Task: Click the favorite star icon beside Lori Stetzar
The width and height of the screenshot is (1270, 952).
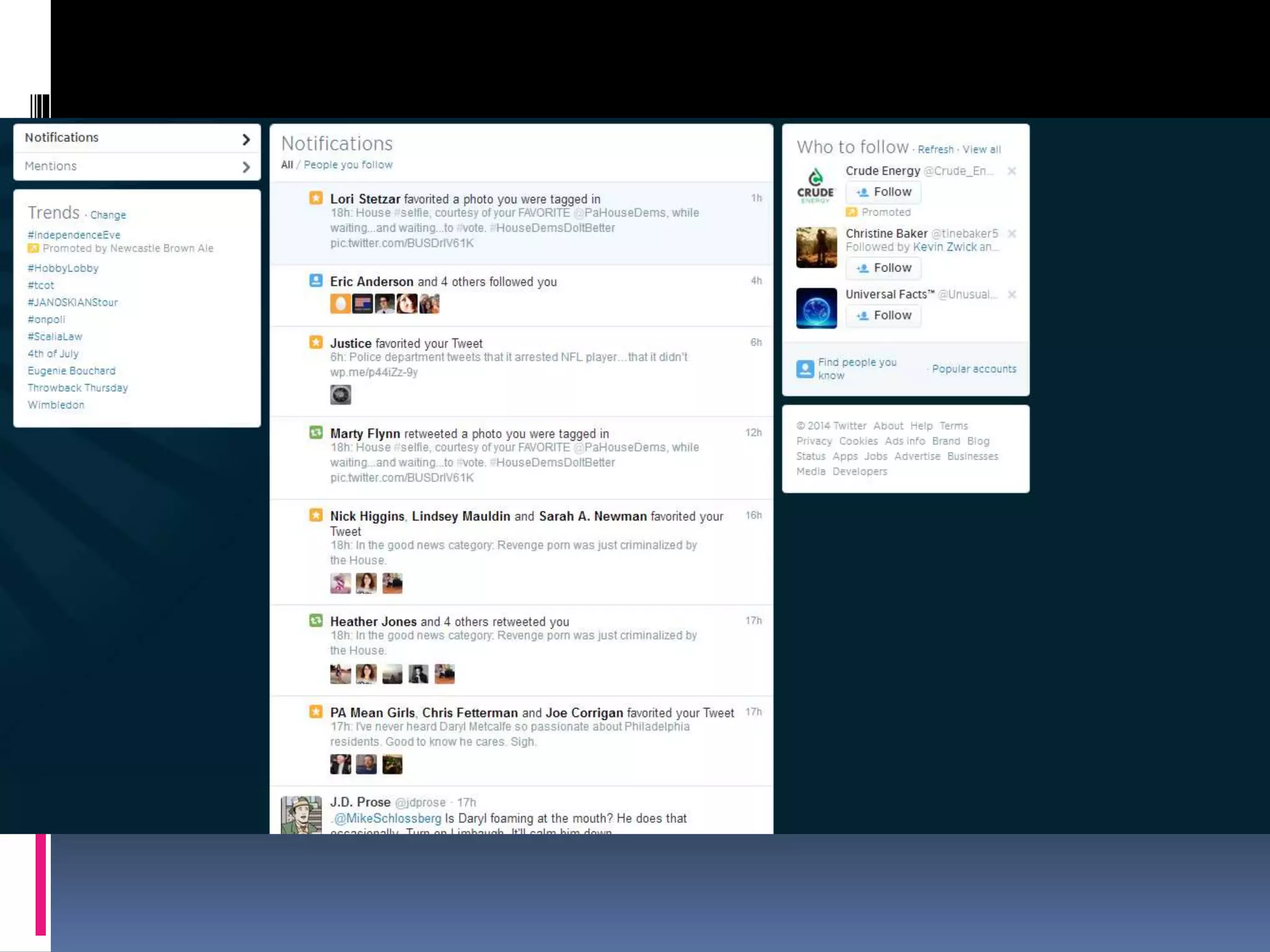Action: (x=316, y=198)
